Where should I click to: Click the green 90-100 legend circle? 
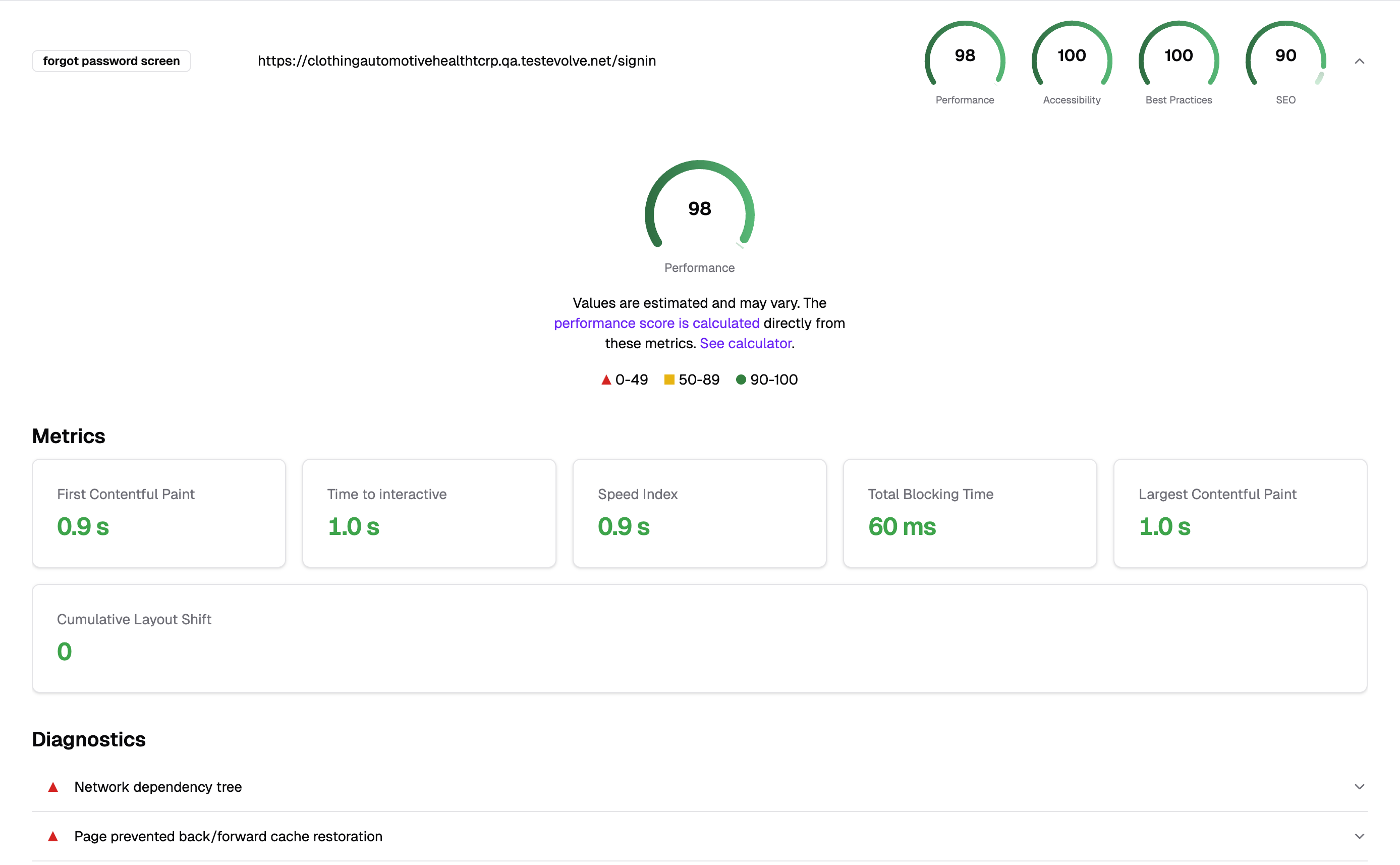click(x=741, y=380)
